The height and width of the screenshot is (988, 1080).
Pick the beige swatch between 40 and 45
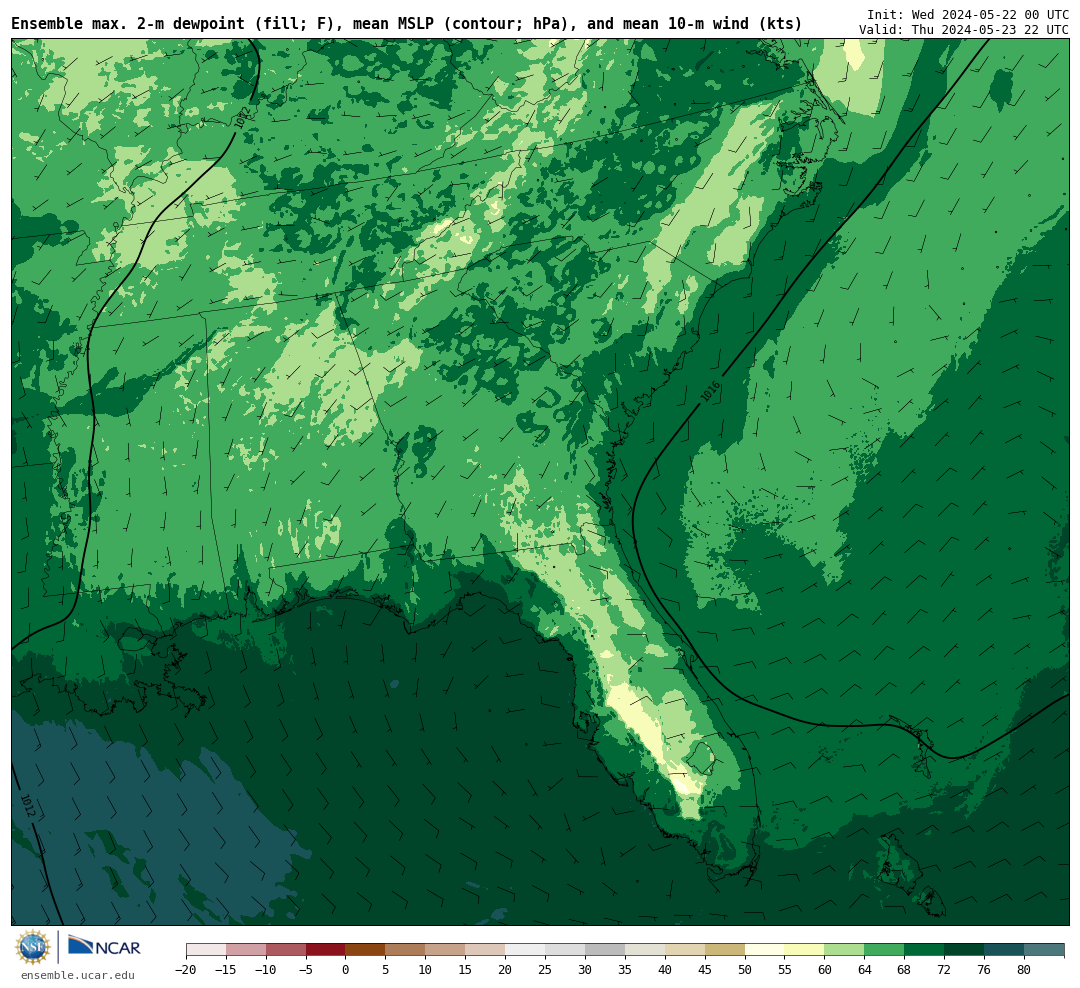coord(685,950)
